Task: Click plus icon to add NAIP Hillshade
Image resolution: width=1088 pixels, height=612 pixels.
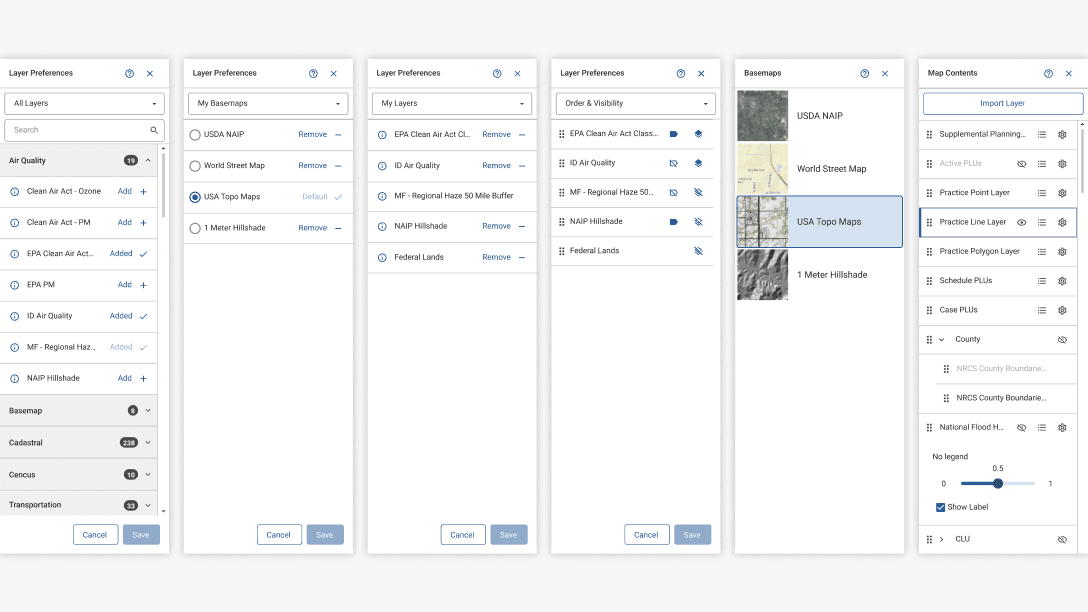Action: tap(143, 378)
